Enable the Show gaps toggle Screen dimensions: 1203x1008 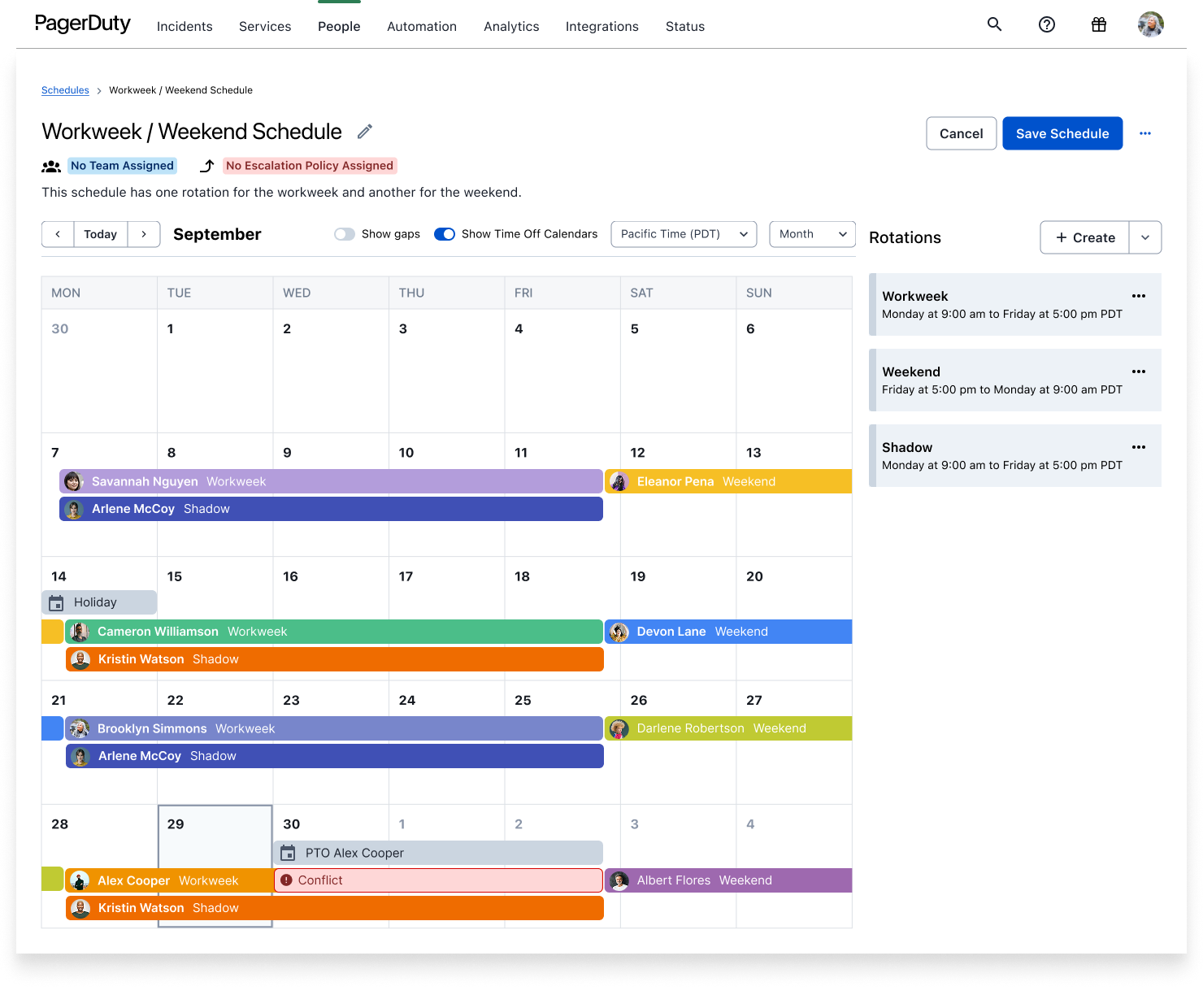(345, 234)
